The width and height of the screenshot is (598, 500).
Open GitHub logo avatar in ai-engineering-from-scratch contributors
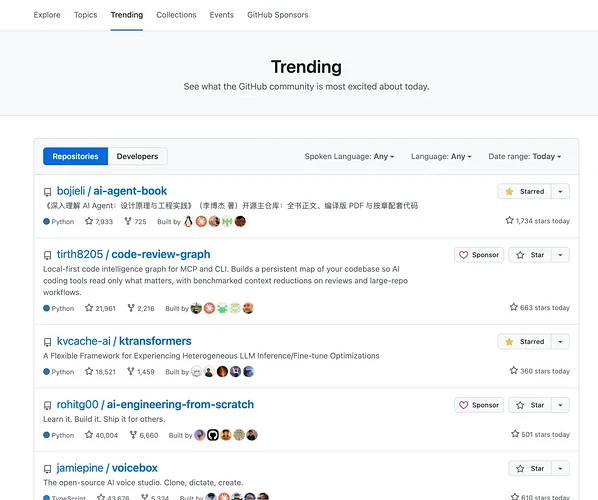click(x=213, y=435)
